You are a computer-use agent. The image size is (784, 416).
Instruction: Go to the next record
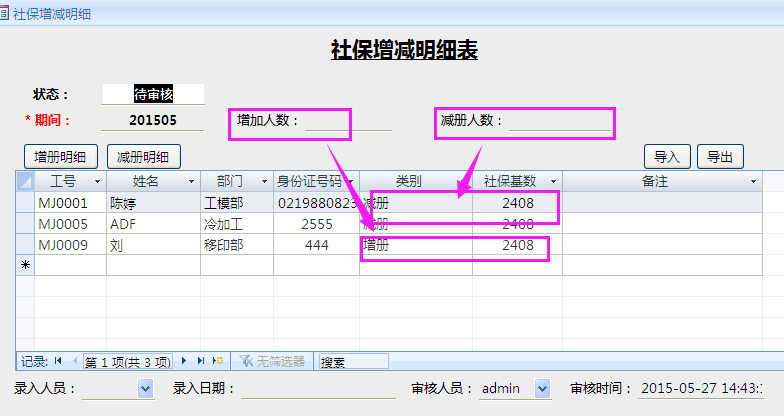click(184, 361)
